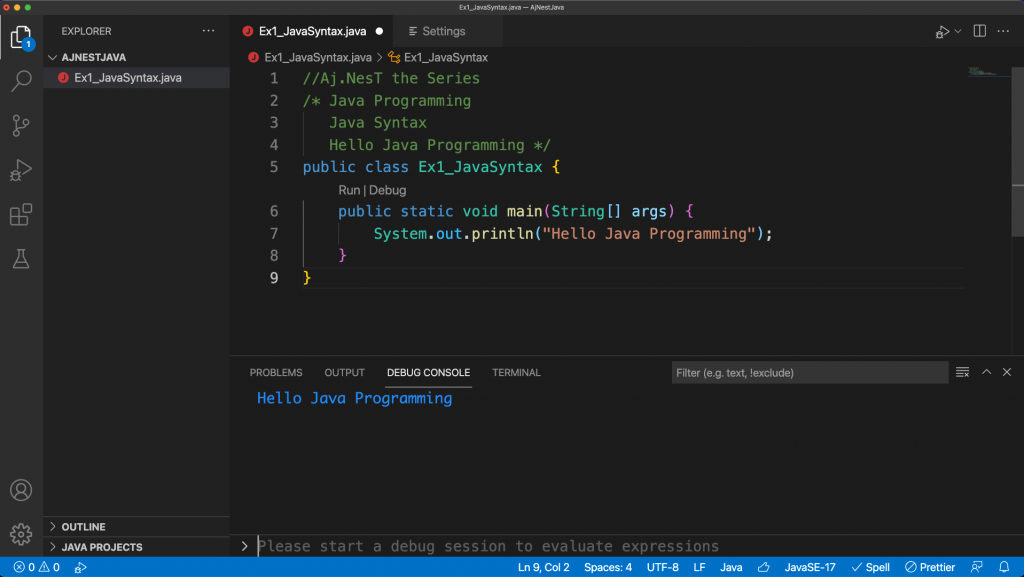Collapse the AJNESTJAVA folder section
Screen dimensions: 1024x577
[x=93, y=57]
